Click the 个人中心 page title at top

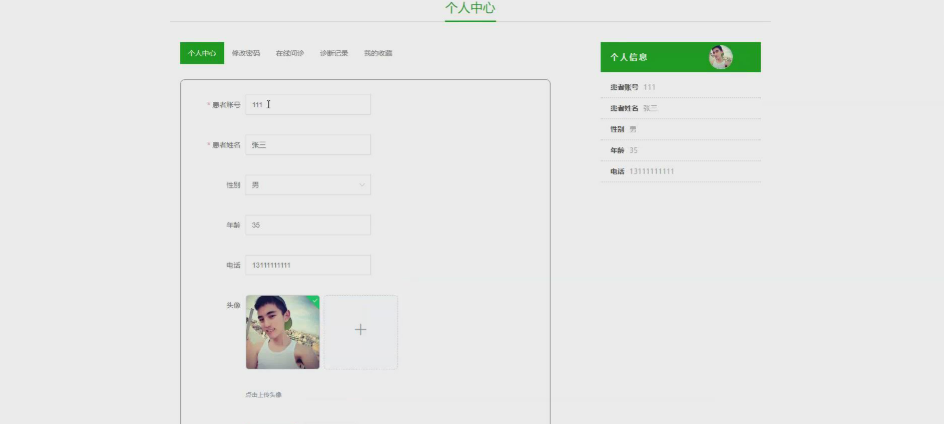[470, 8]
